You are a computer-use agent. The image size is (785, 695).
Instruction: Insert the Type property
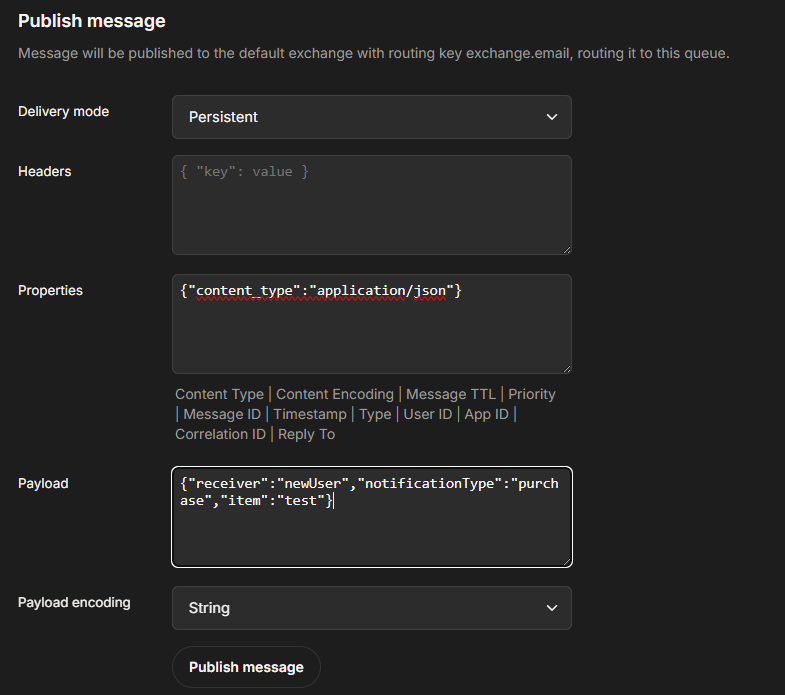tap(375, 414)
